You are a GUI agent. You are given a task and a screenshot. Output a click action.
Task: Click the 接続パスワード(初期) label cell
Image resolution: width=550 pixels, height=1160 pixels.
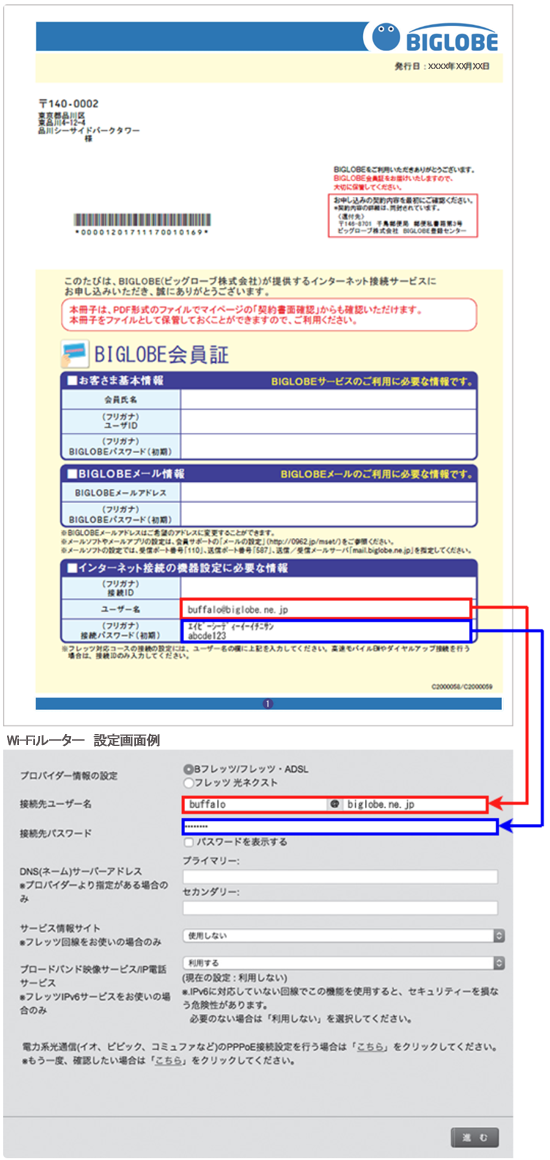(x=122, y=630)
